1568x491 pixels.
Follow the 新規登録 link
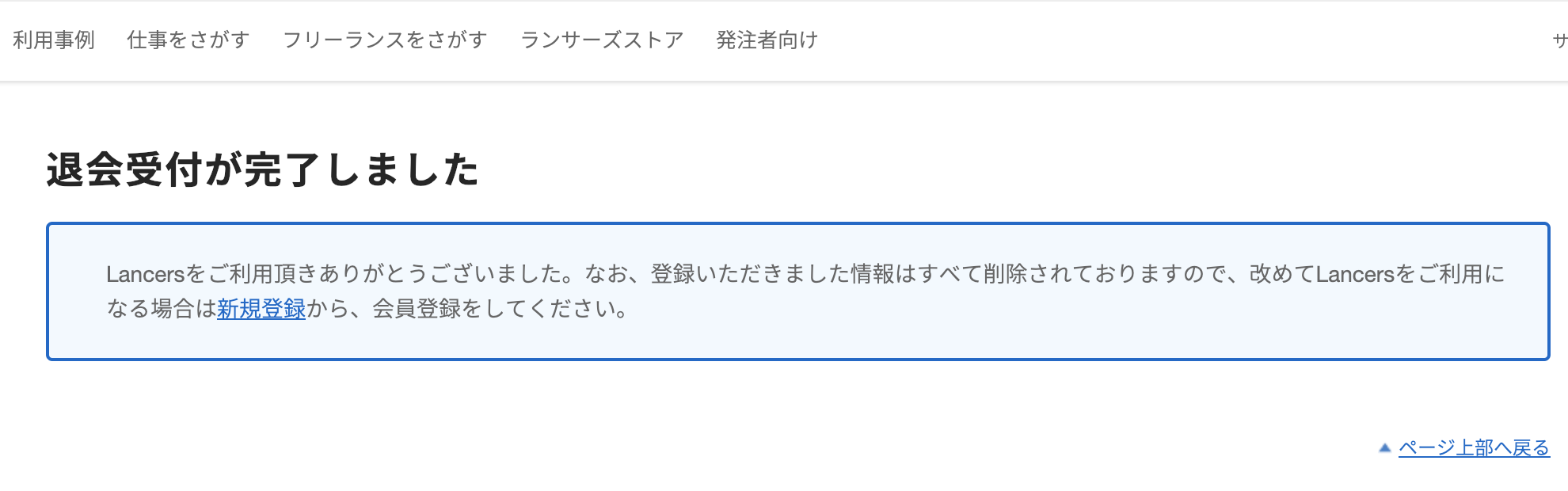tap(261, 309)
